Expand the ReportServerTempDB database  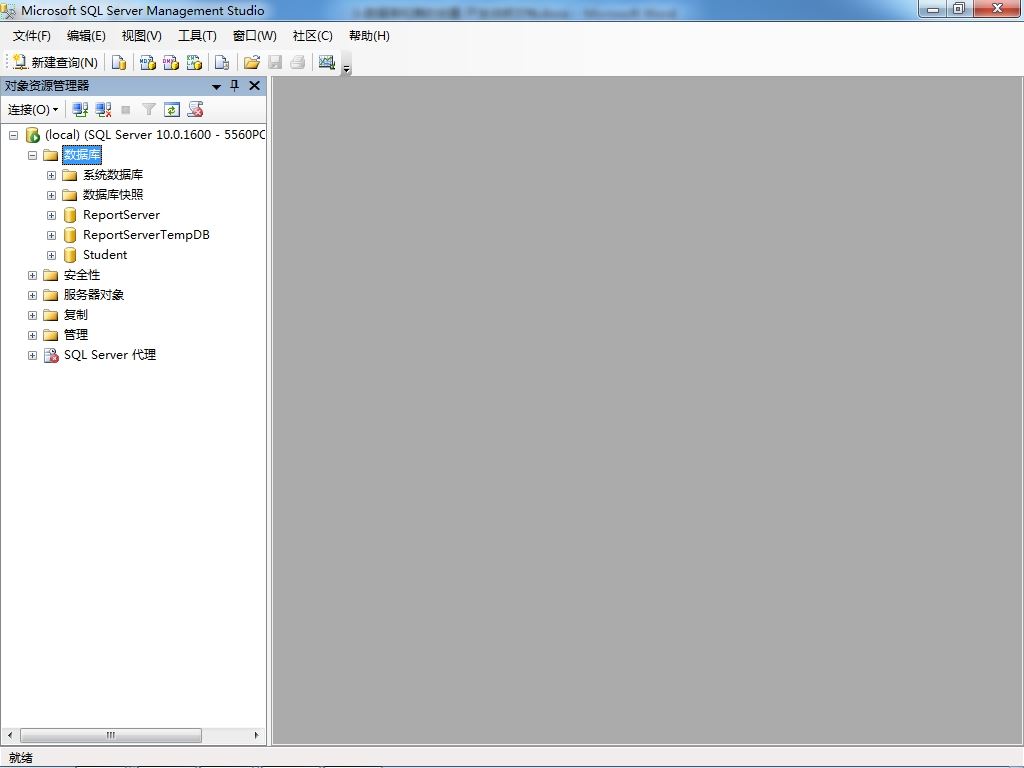pyautogui.click(x=51, y=235)
